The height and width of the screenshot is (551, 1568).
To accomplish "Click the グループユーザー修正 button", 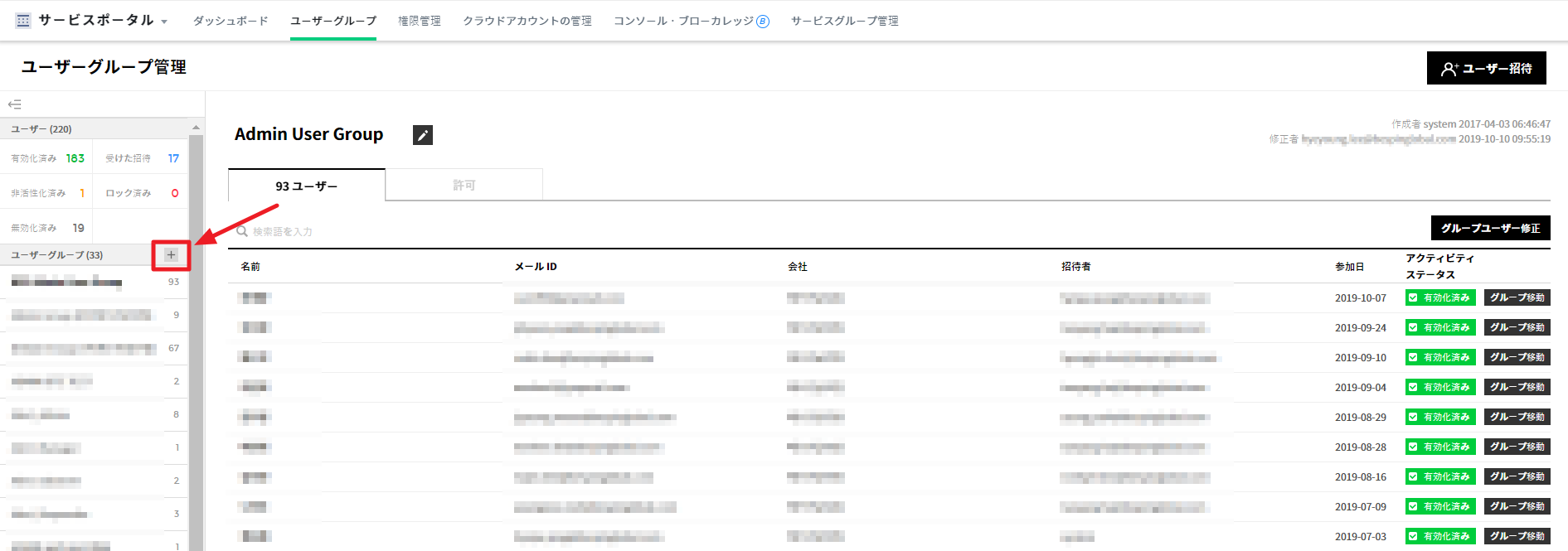I will click(1490, 228).
